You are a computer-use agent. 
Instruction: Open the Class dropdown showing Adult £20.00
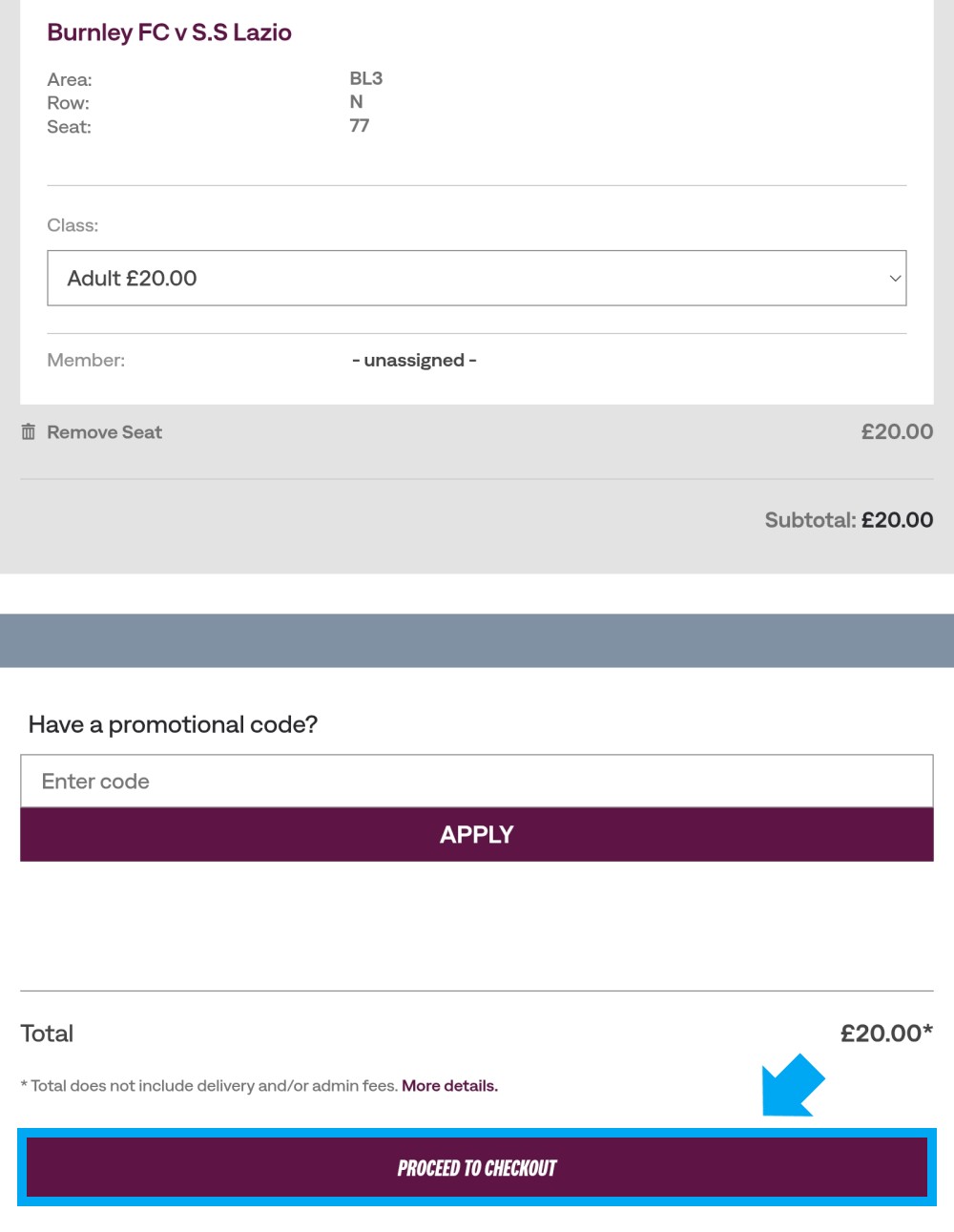tap(477, 279)
